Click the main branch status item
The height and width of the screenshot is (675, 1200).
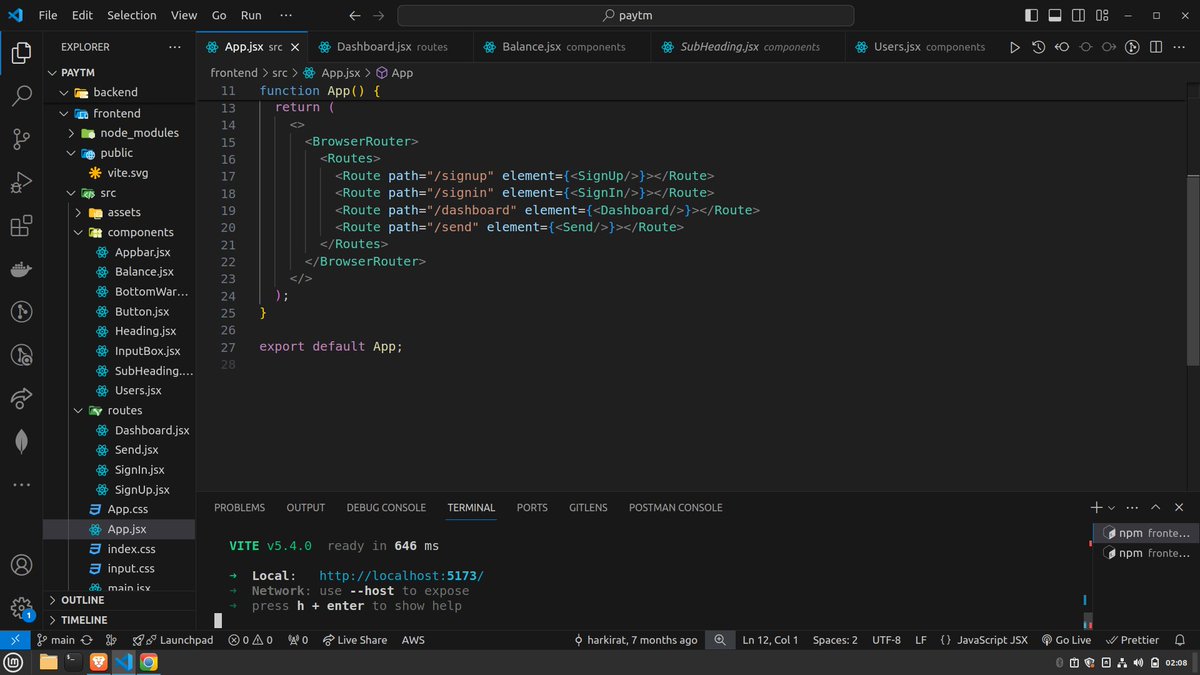coord(57,640)
